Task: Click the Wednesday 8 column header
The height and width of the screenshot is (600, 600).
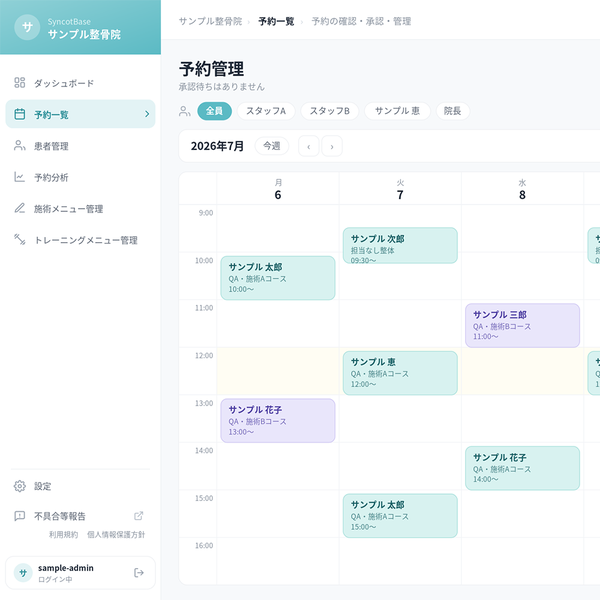Action: coord(522,189)
